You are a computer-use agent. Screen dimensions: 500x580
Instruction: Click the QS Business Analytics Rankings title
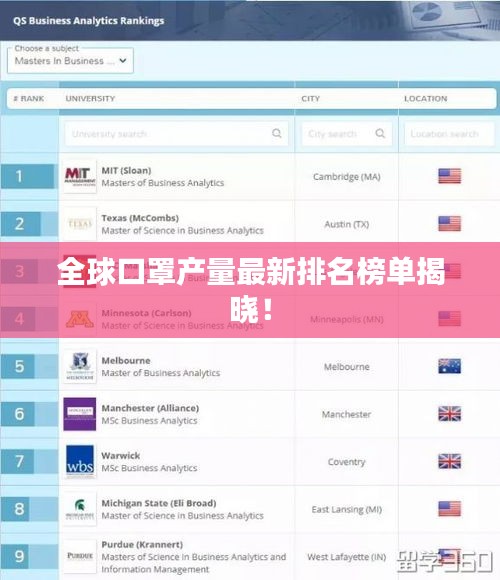[89, 21]
